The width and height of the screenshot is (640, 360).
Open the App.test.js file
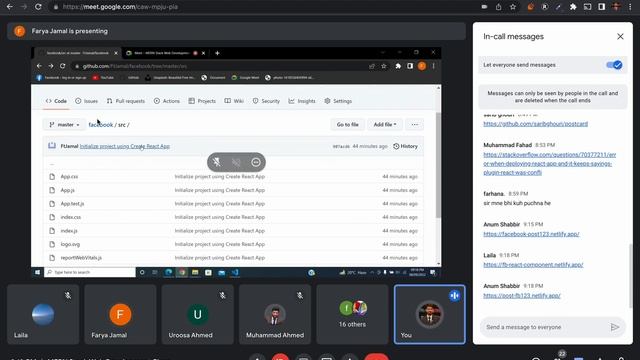(72, 203)
